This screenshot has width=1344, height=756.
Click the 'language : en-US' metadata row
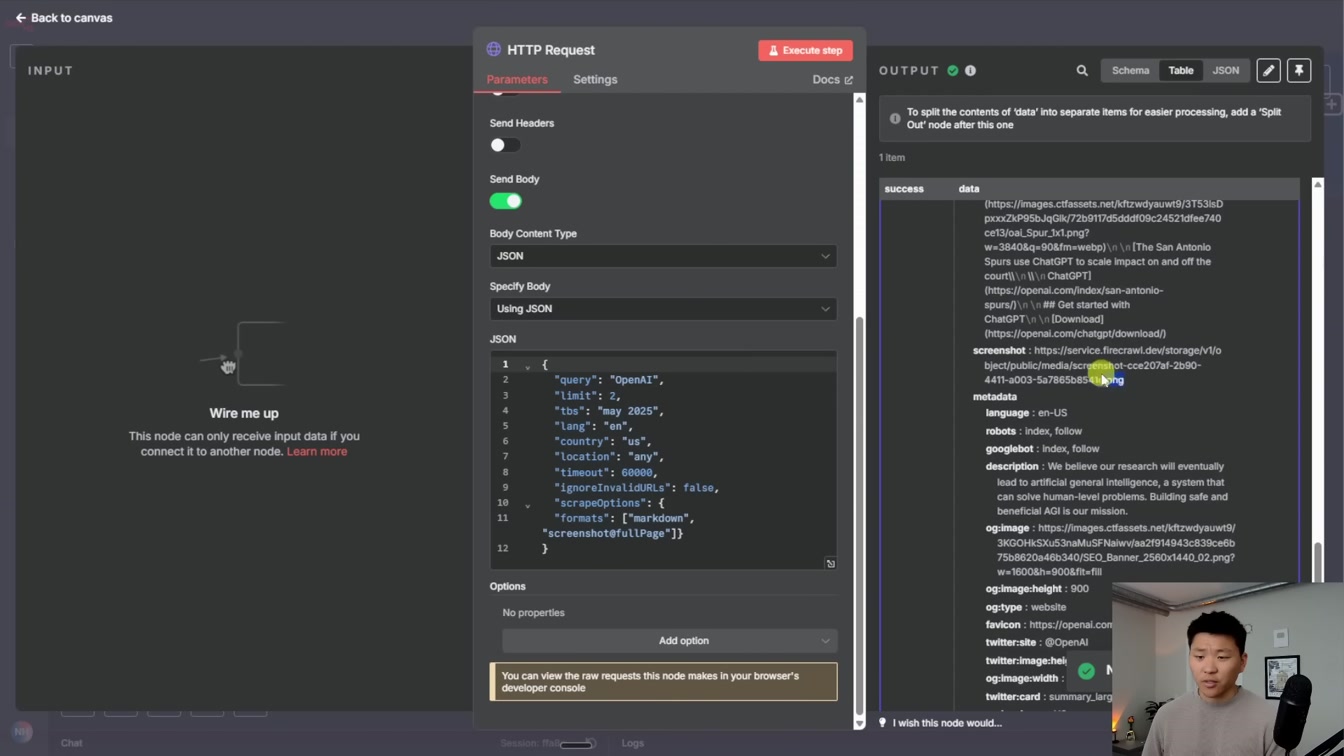(x=1026, y=413)
